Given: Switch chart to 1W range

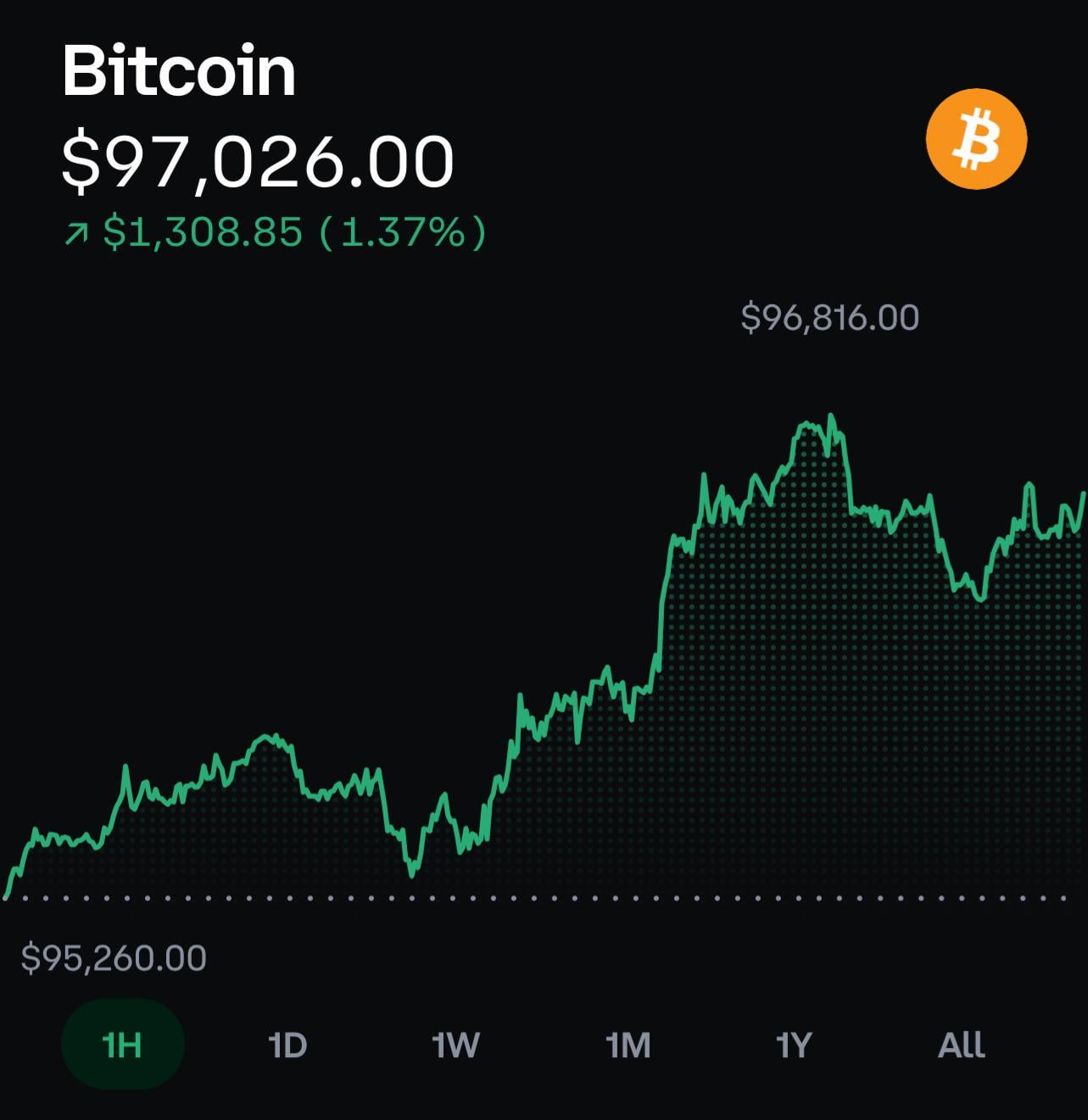Looking at the screenshot, I should [455, 1045].
